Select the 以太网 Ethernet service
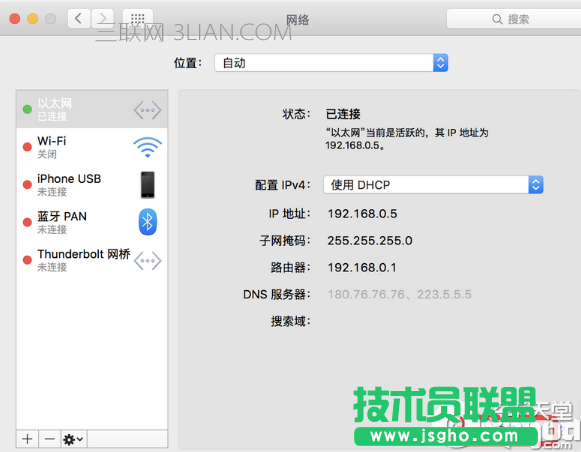Screen dimensions: 581x452 point(92,109)
